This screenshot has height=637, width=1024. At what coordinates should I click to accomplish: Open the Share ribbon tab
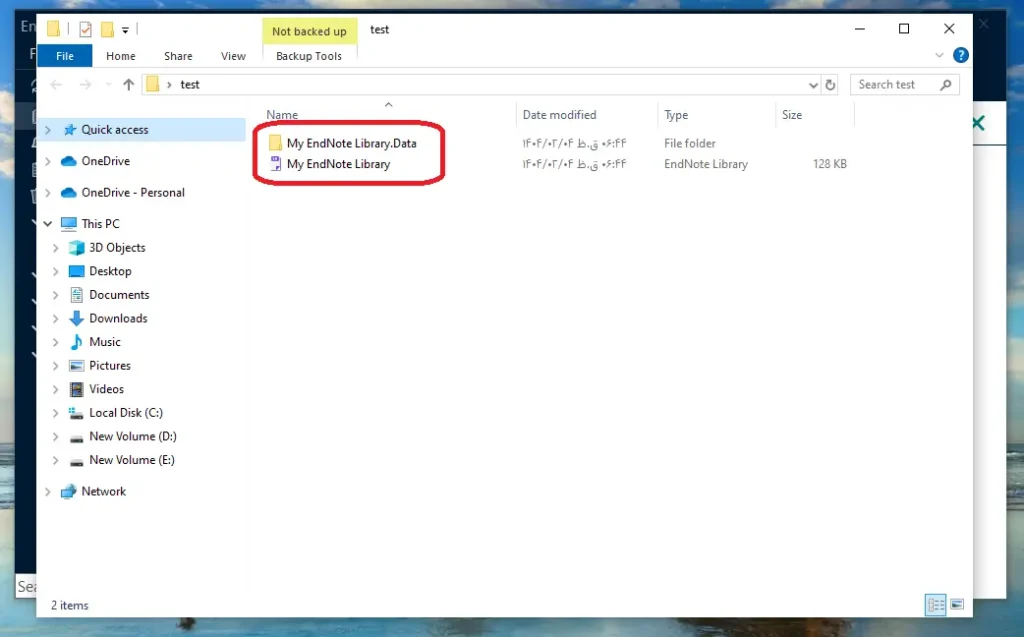point(178,56)
